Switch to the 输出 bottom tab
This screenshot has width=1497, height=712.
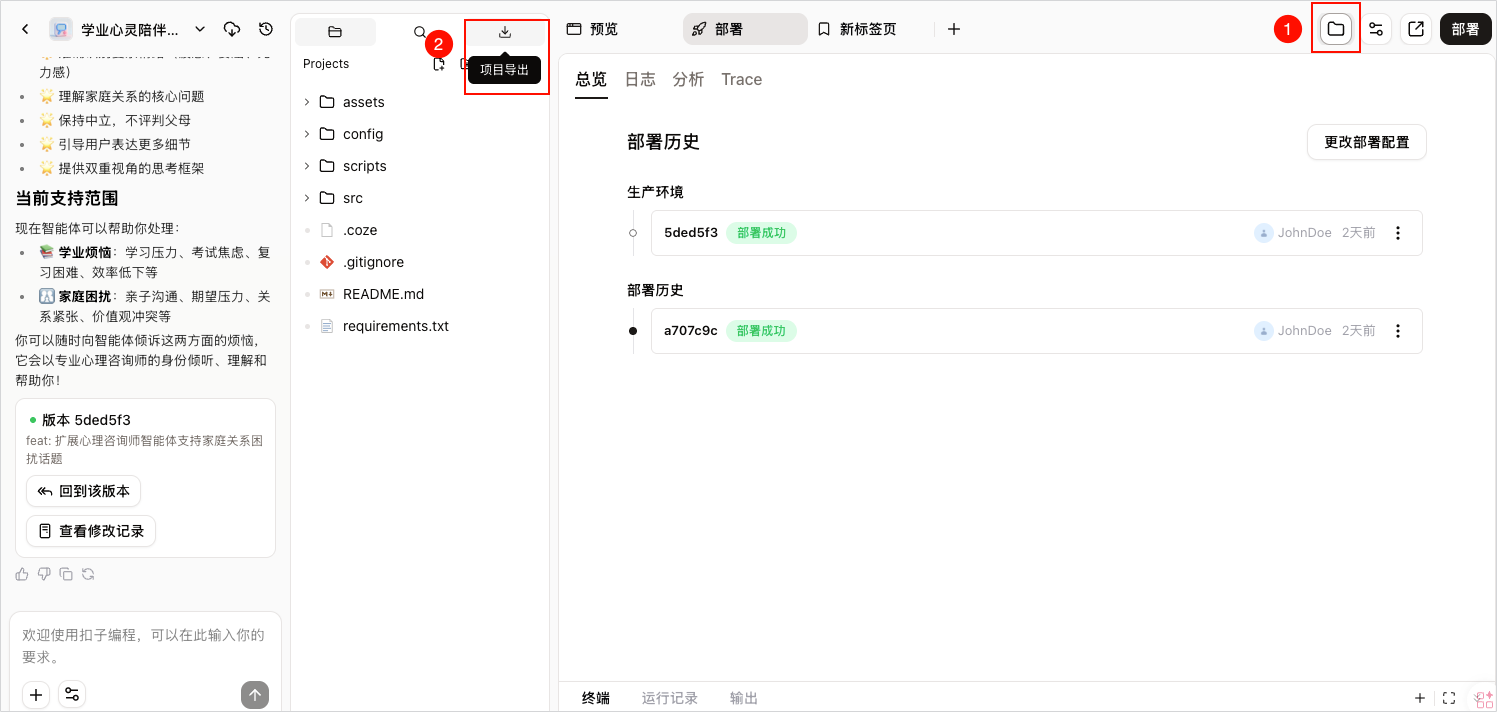point(744,698)
